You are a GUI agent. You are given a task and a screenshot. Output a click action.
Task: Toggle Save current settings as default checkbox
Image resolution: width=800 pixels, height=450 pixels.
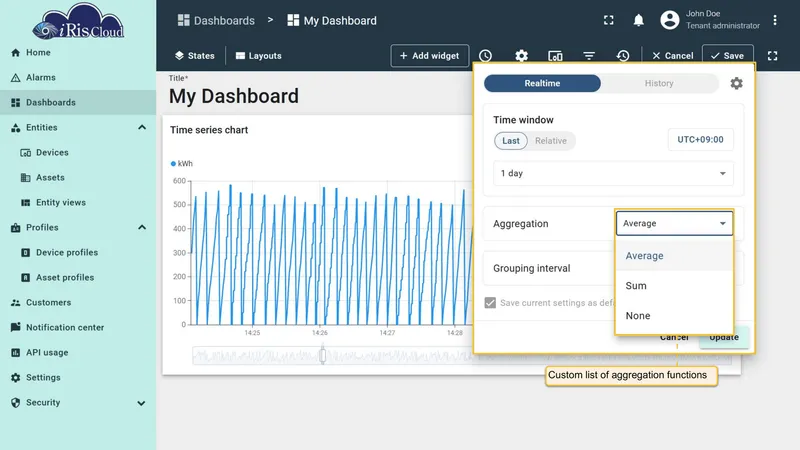point(490,303)
